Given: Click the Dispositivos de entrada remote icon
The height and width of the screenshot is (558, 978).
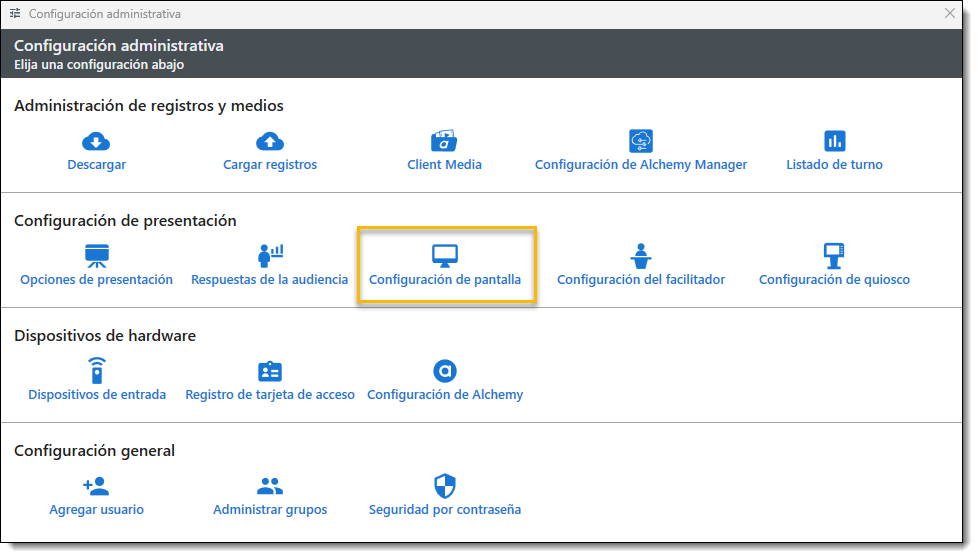Looking at the screenshot, I should 97,371.
